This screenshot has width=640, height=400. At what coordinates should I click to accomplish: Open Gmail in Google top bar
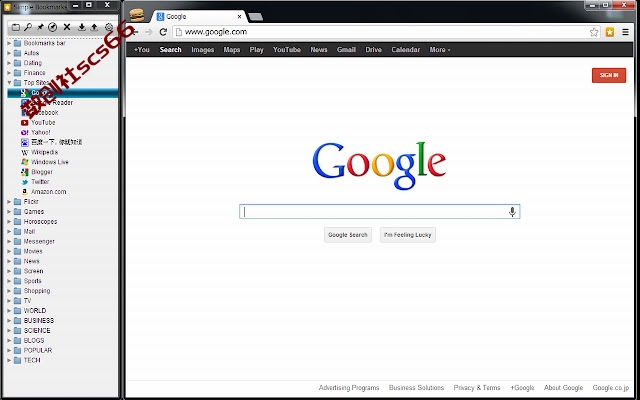346,50
